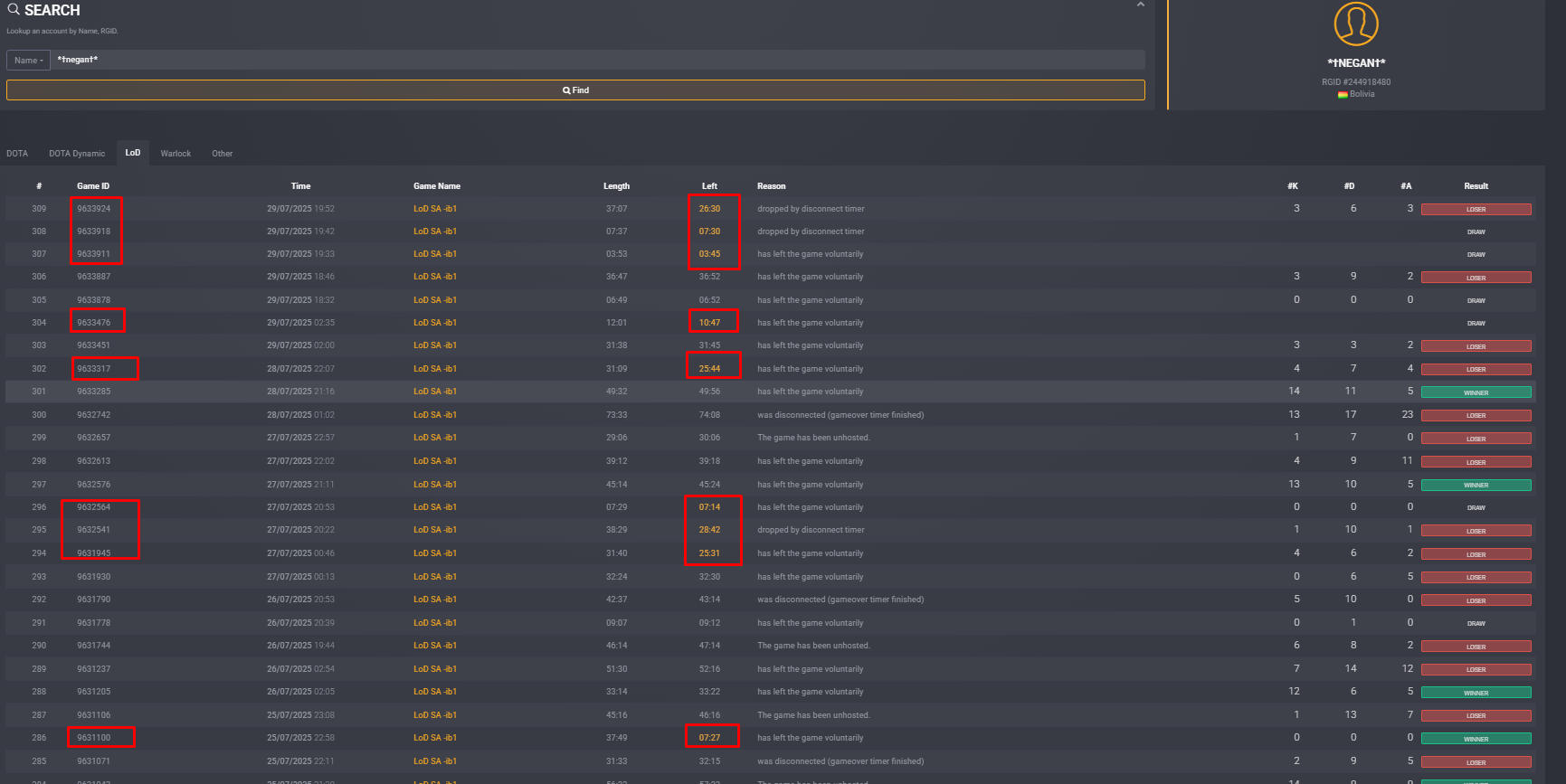The image size is (1566, 784).
Task: Click the Length column header
Action: 616,186
